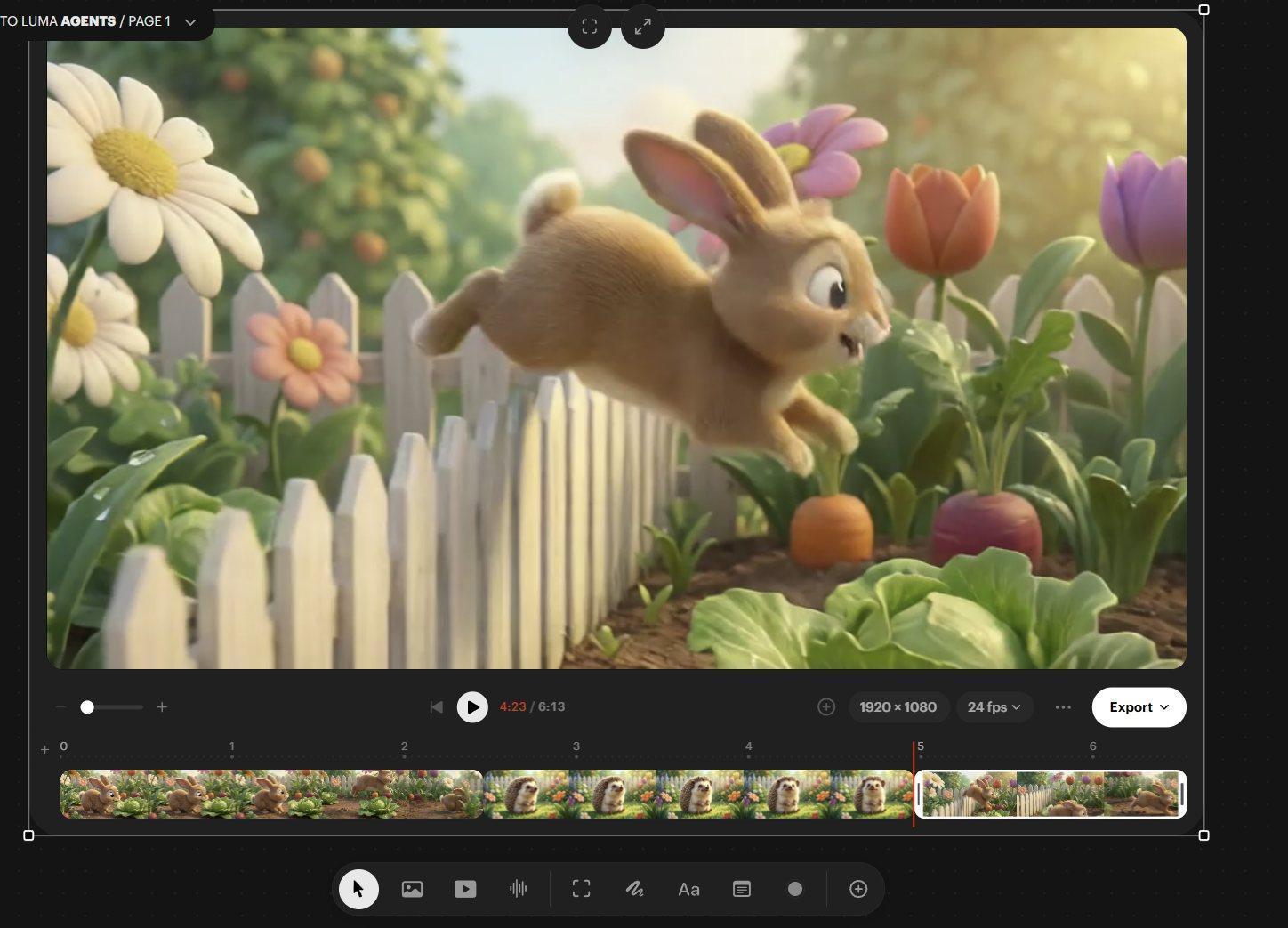Viewport: 1288px width, 928px height.
Task: Click the 6:13 total duration text
Action: (551, 706)
